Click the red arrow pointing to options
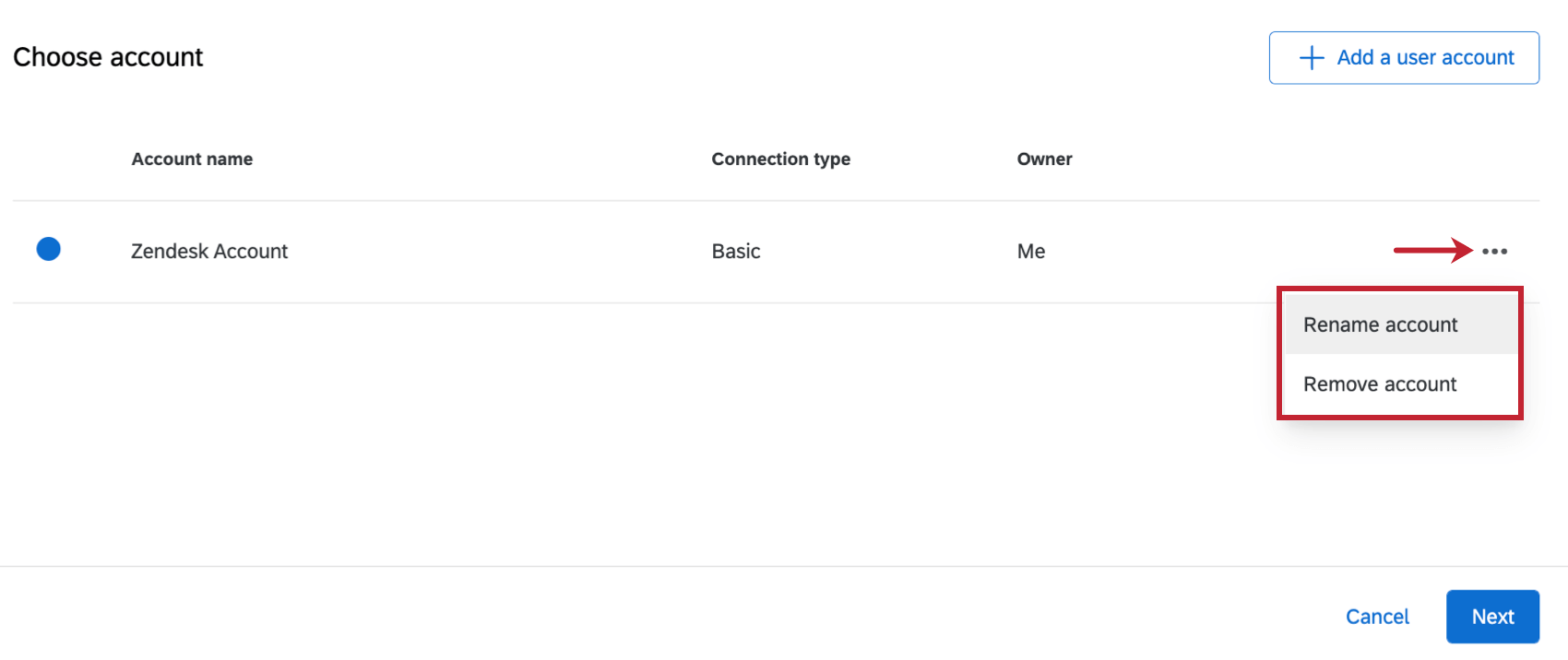The height and width of the screenshot is (660, 1568). [x=1432, y=250]
